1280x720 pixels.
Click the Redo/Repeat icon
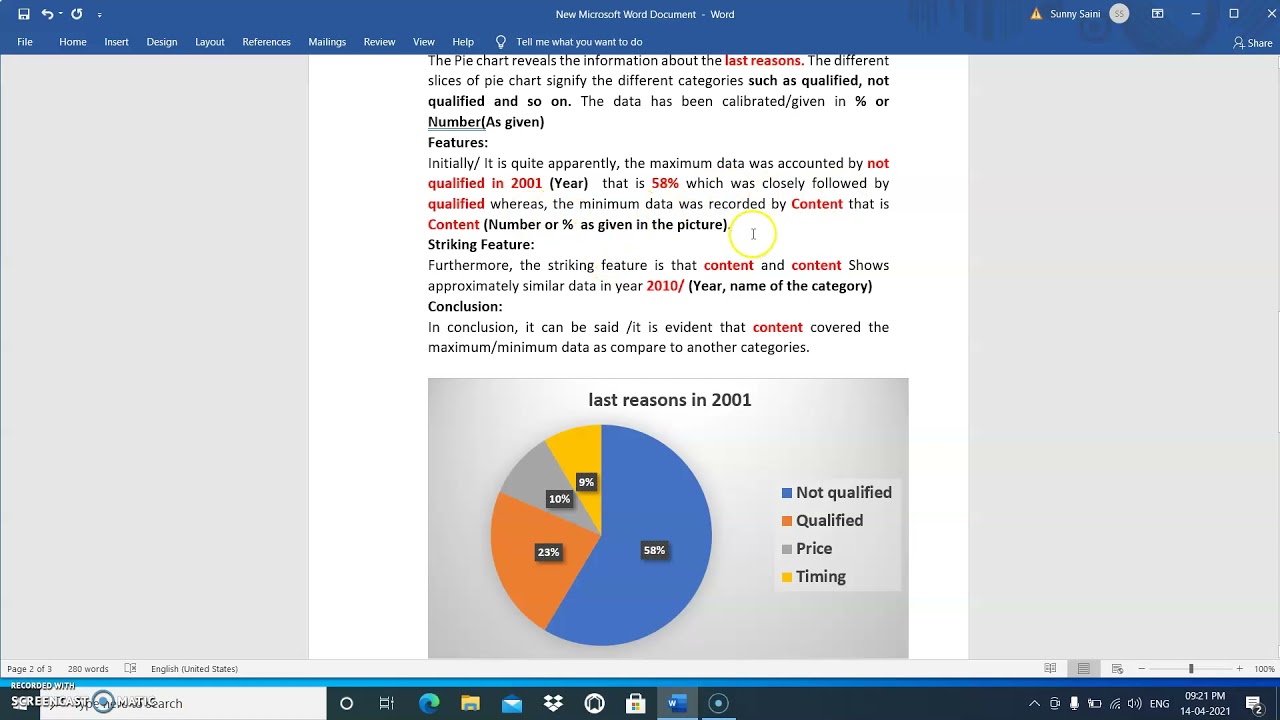(76, 14)
